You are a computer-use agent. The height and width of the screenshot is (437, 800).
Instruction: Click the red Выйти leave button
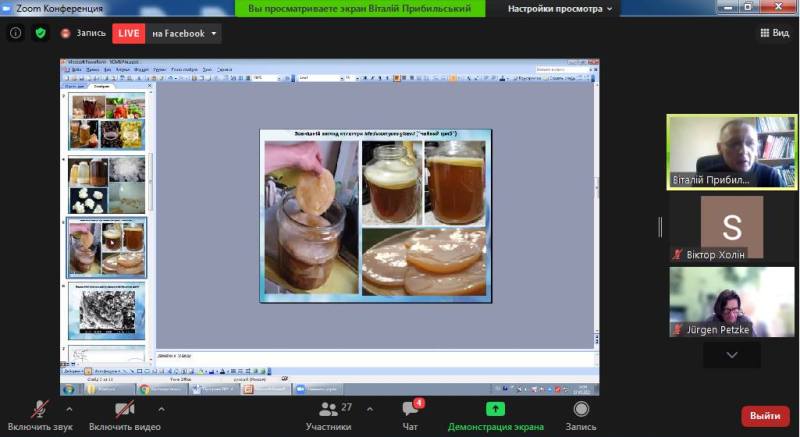click(765, 415)
